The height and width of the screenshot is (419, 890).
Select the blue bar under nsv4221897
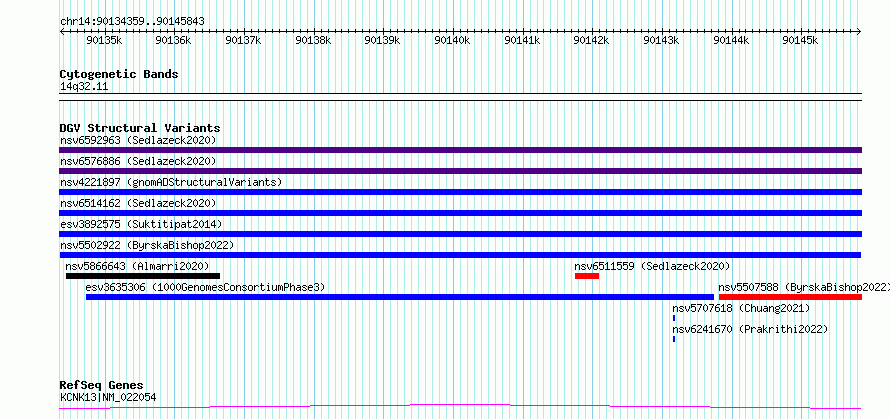(x=460, y=192)
